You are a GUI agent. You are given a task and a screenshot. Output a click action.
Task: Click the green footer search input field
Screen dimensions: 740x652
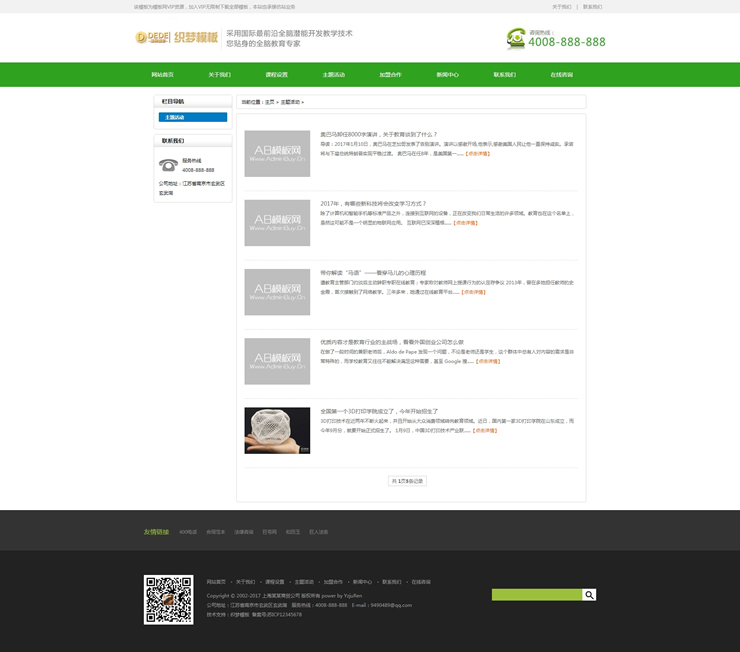(536, 595)
